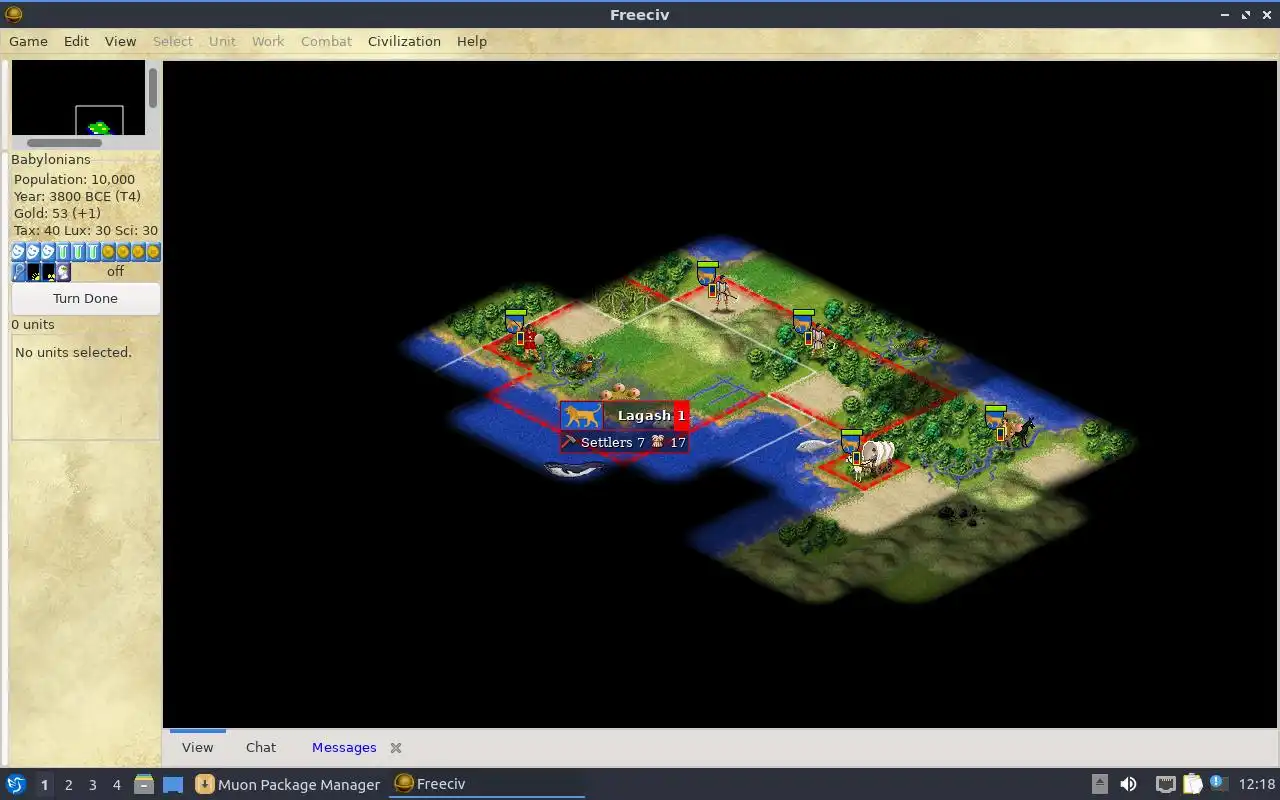Open the volume control tray icon
1280x800 pixels.
point(1128,784)
